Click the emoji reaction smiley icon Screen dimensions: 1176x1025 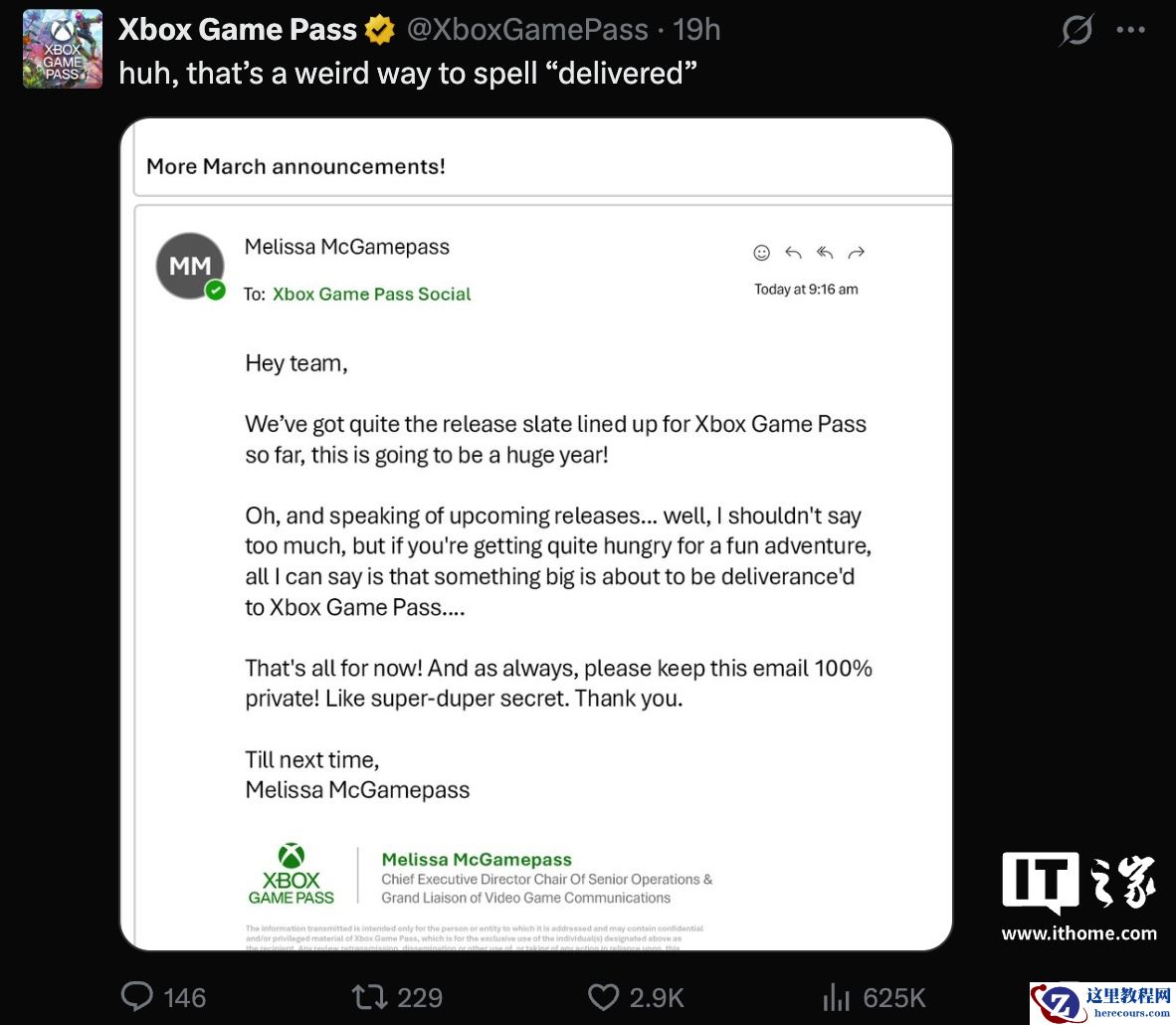(762, 253)
